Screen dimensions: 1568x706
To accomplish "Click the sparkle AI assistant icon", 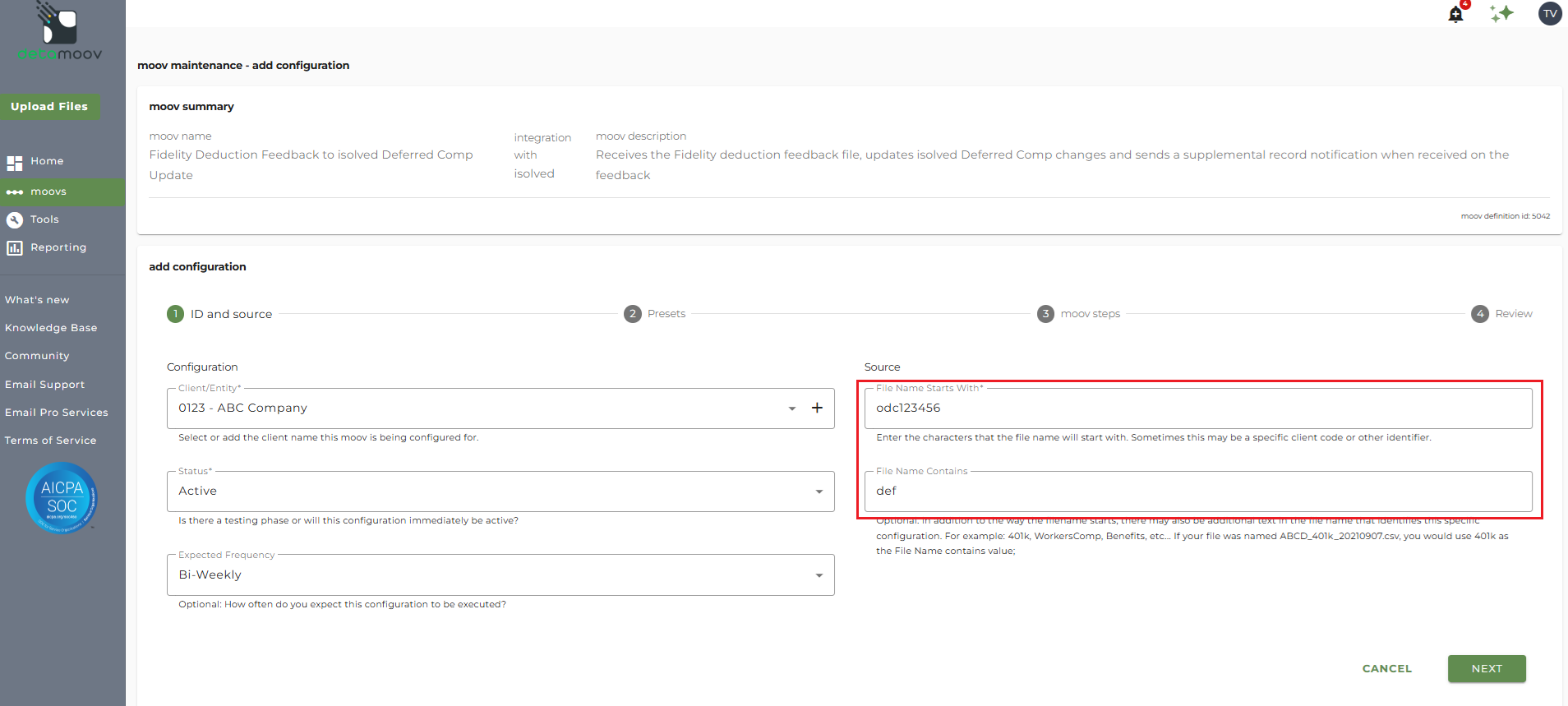I will (1502, 14).
